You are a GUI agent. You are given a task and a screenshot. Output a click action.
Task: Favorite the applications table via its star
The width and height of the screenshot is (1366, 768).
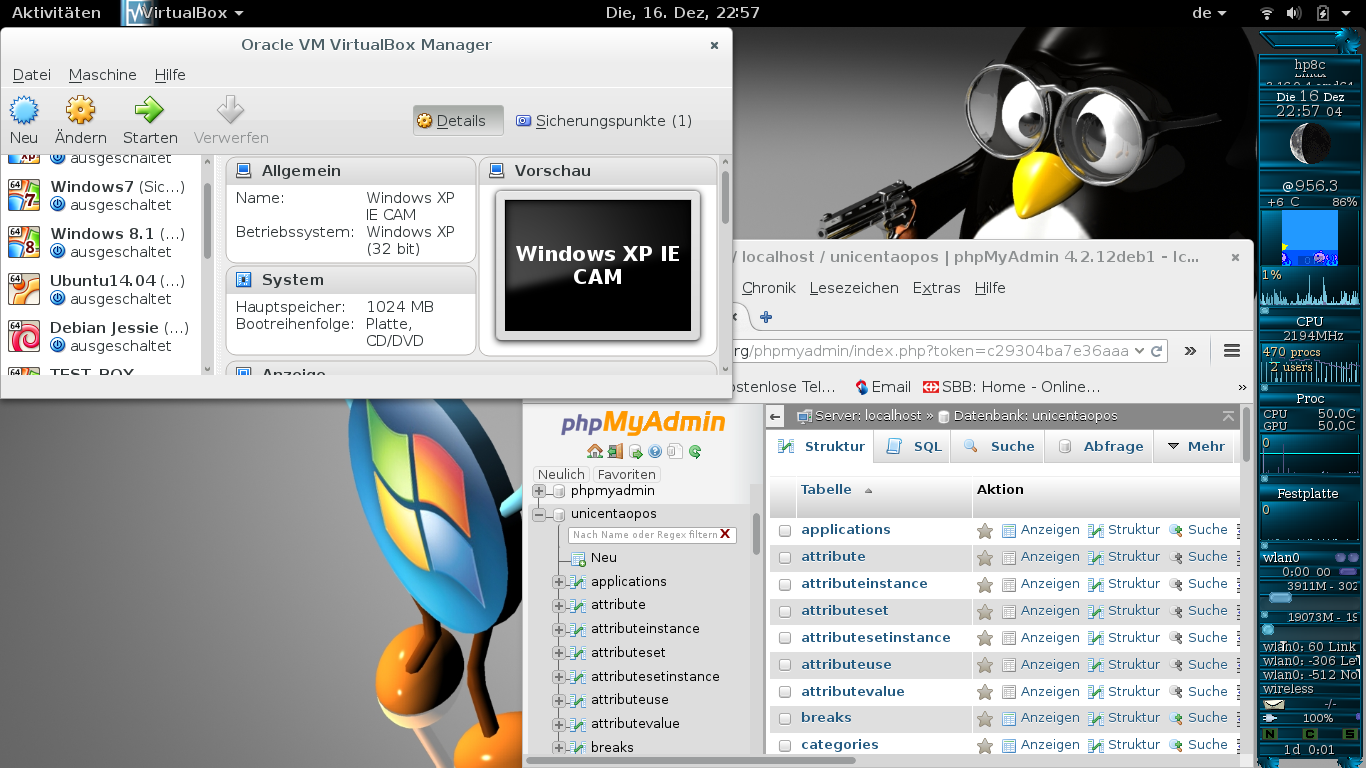985,531
